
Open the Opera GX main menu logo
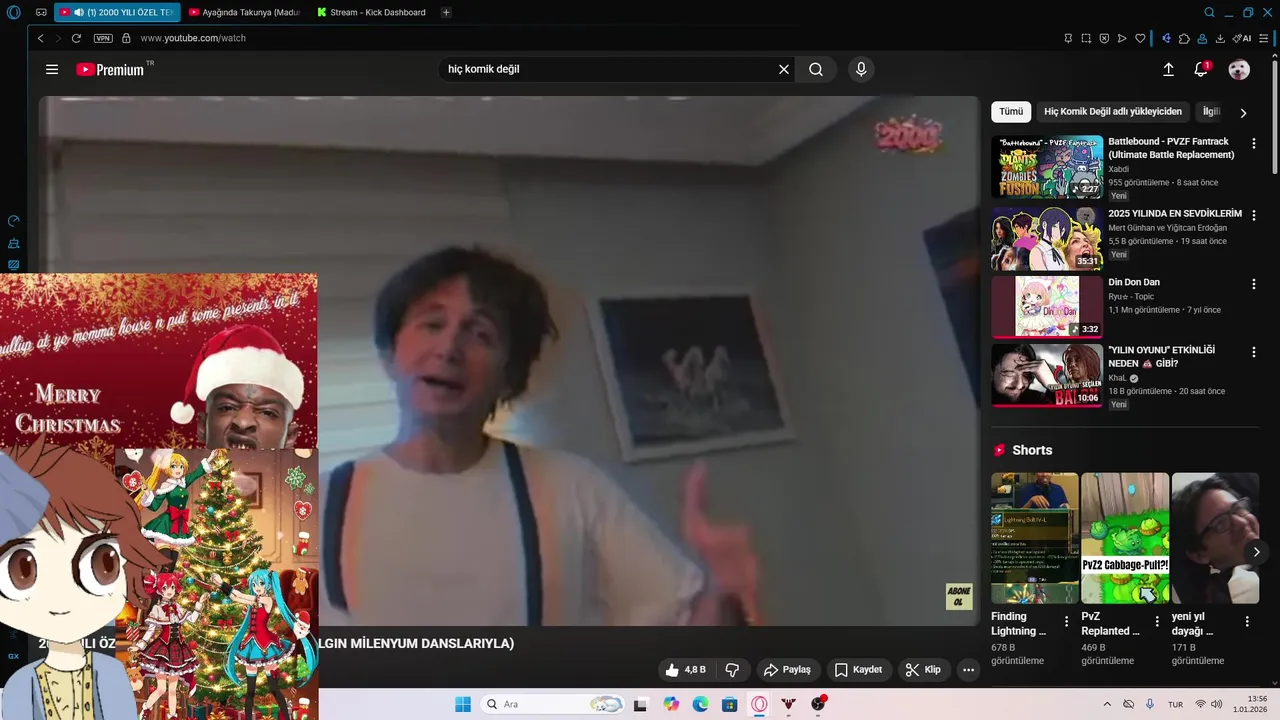13,13
